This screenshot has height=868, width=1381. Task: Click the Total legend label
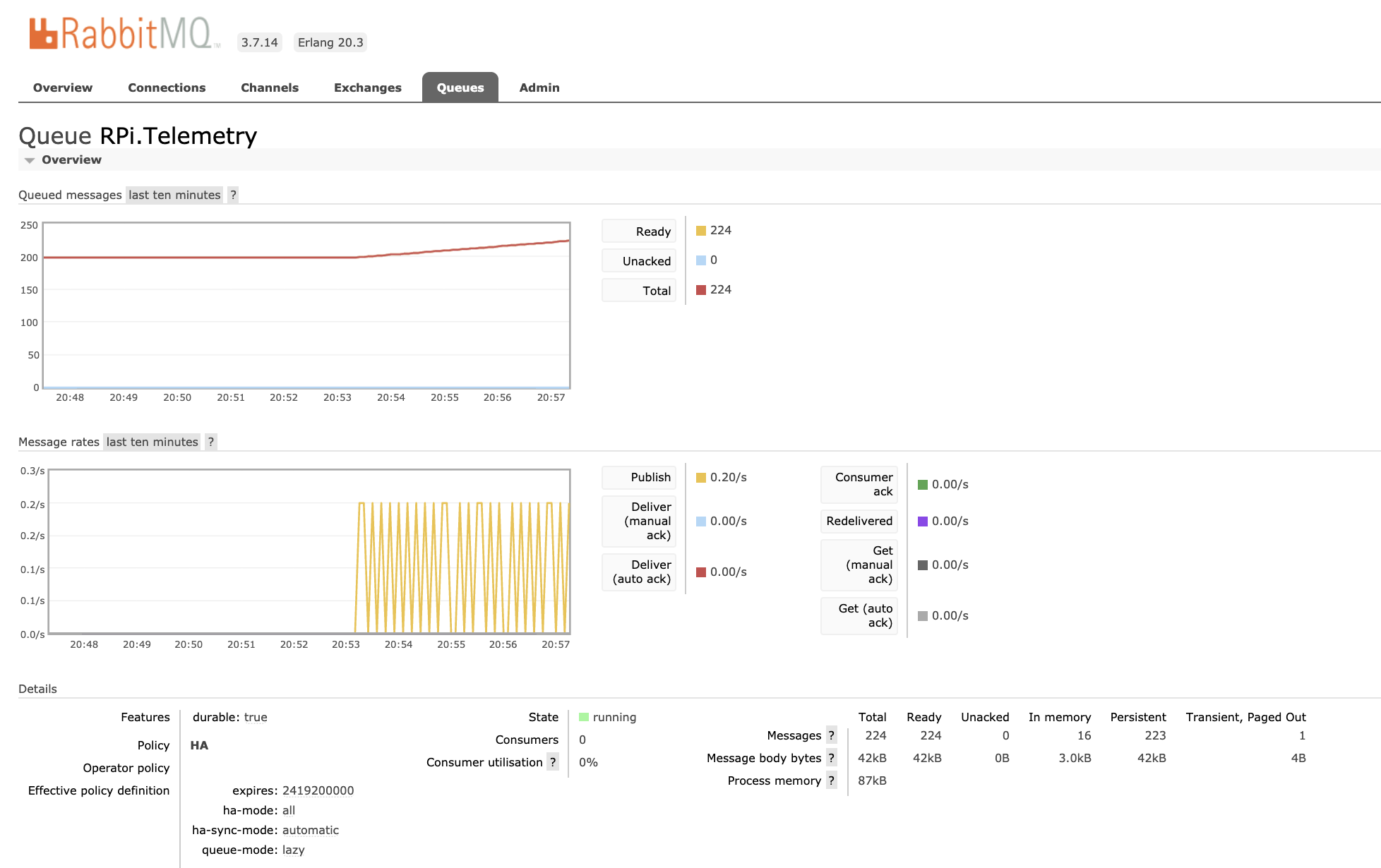pyautogui.click(x=639, y=291)
